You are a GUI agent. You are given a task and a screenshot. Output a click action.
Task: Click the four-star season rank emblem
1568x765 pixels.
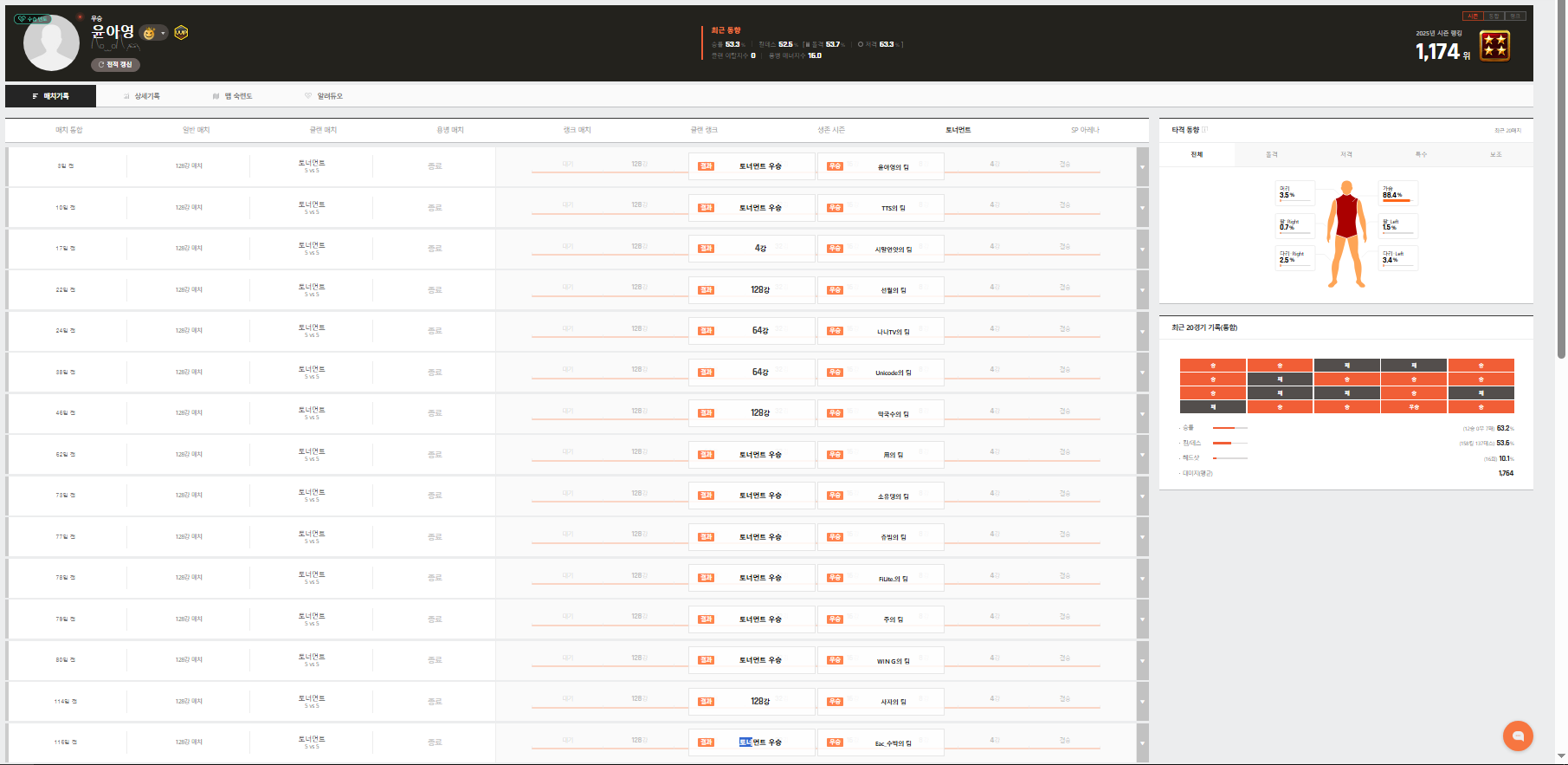point(1494,46)
